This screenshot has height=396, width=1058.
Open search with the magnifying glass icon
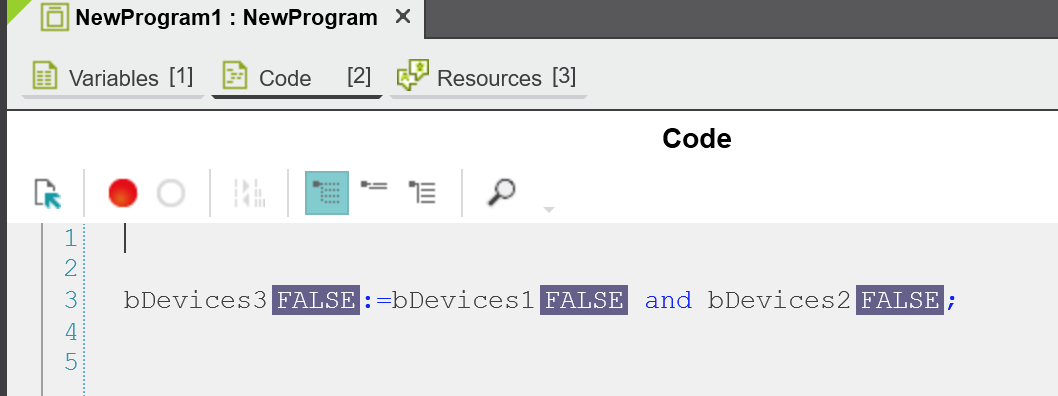pyautogui.click(x=501, y=192)
